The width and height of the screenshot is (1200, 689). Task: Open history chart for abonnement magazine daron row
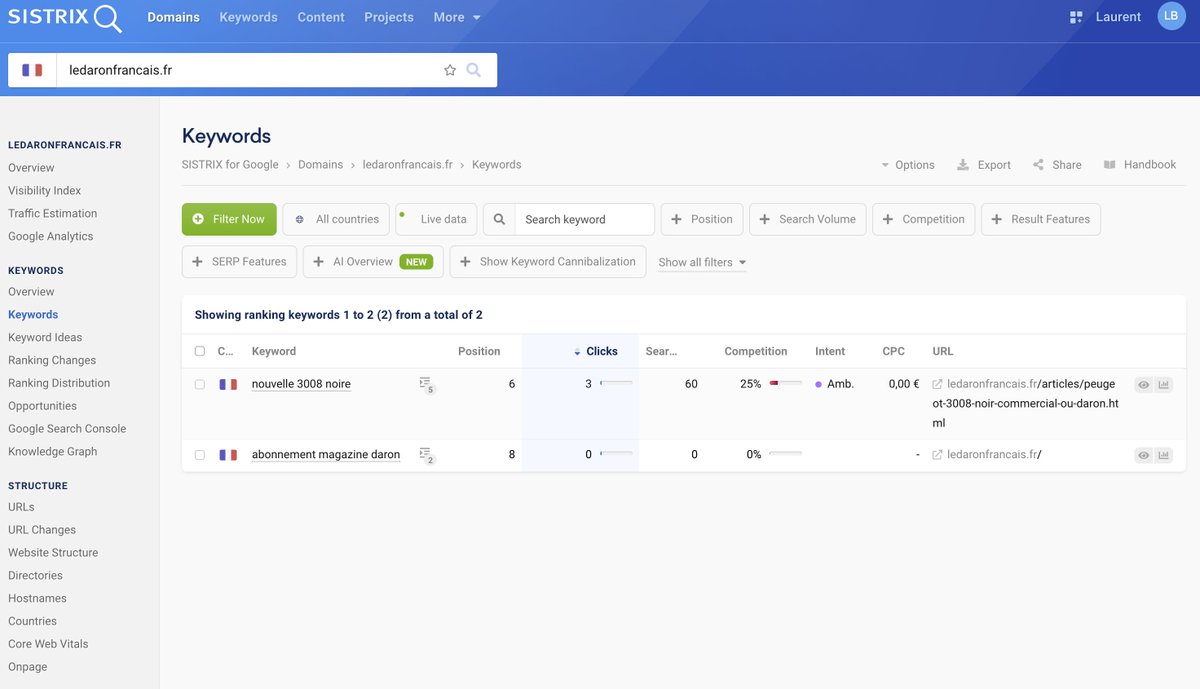tap(1164, 455)
